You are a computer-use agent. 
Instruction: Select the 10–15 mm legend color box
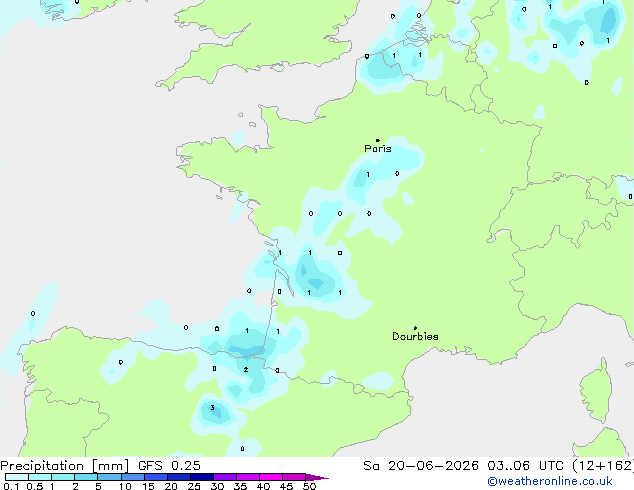coord(133,477)
